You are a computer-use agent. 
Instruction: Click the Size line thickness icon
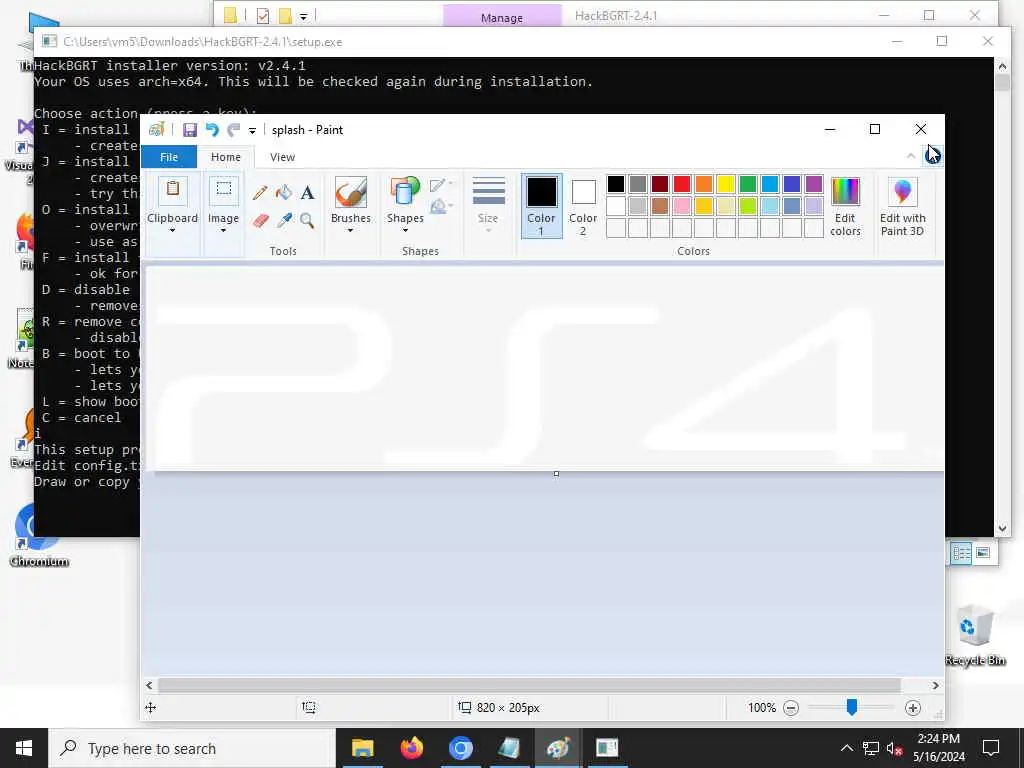(488, 192)
